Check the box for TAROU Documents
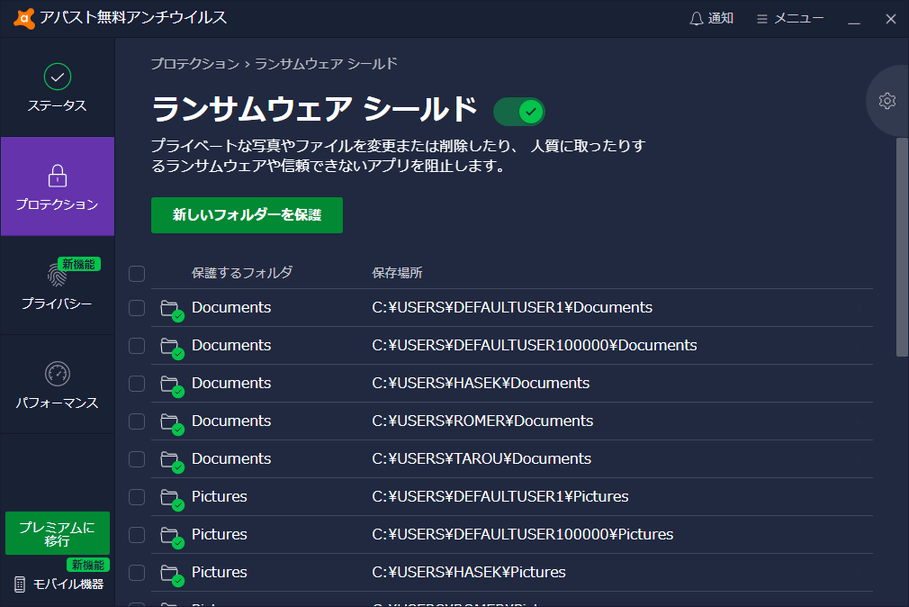 click(137, 459)
